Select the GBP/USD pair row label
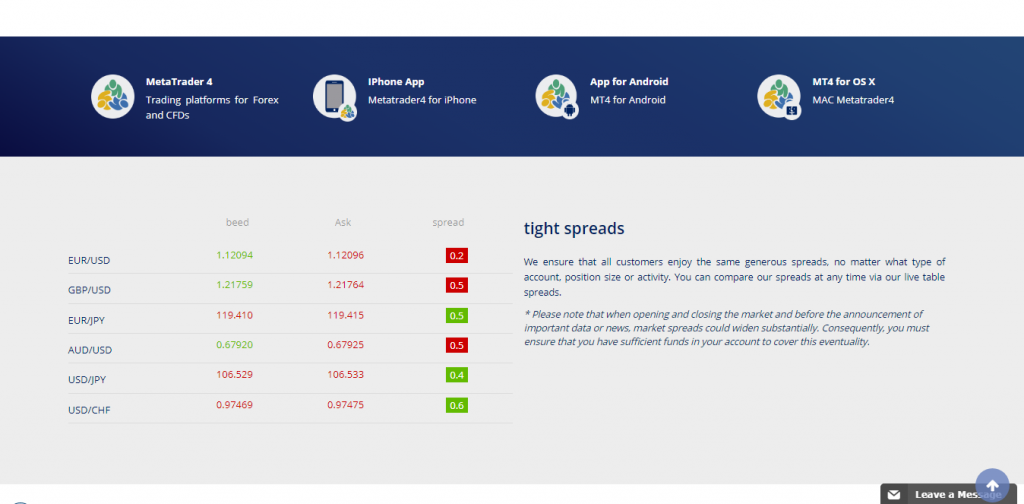The image size is (1024, 504). point(89,290)
